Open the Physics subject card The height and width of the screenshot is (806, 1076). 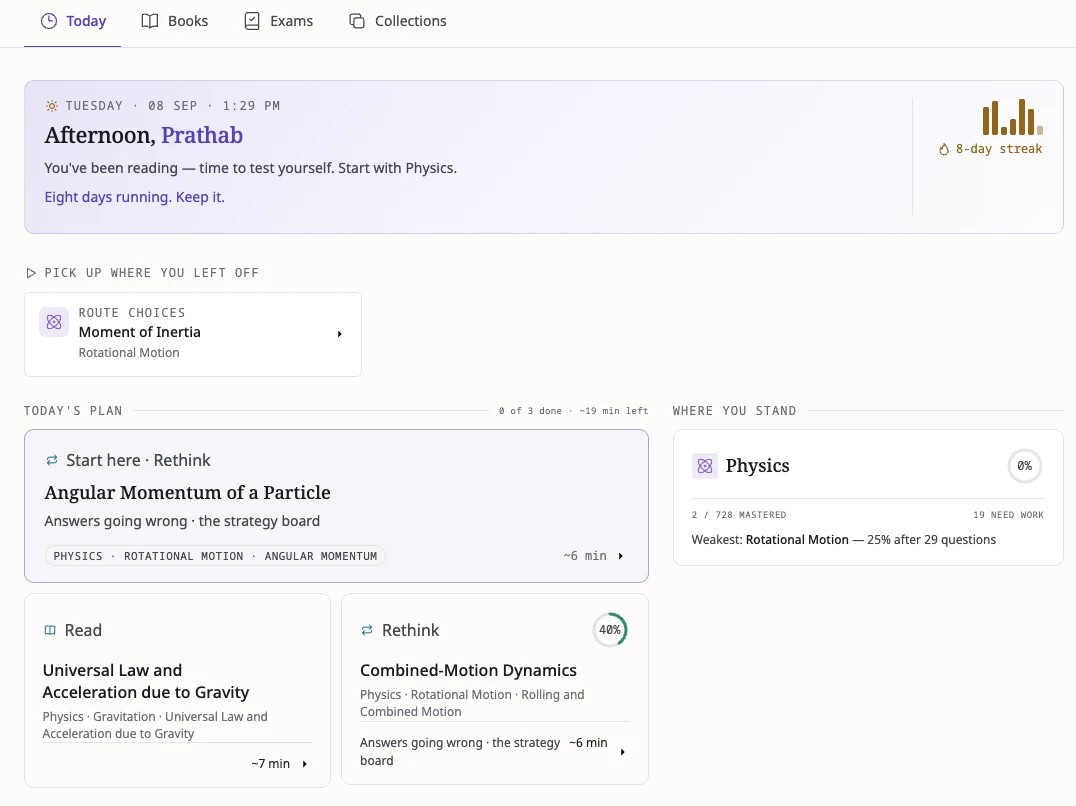pyautogui.click(x=868, y=497)
